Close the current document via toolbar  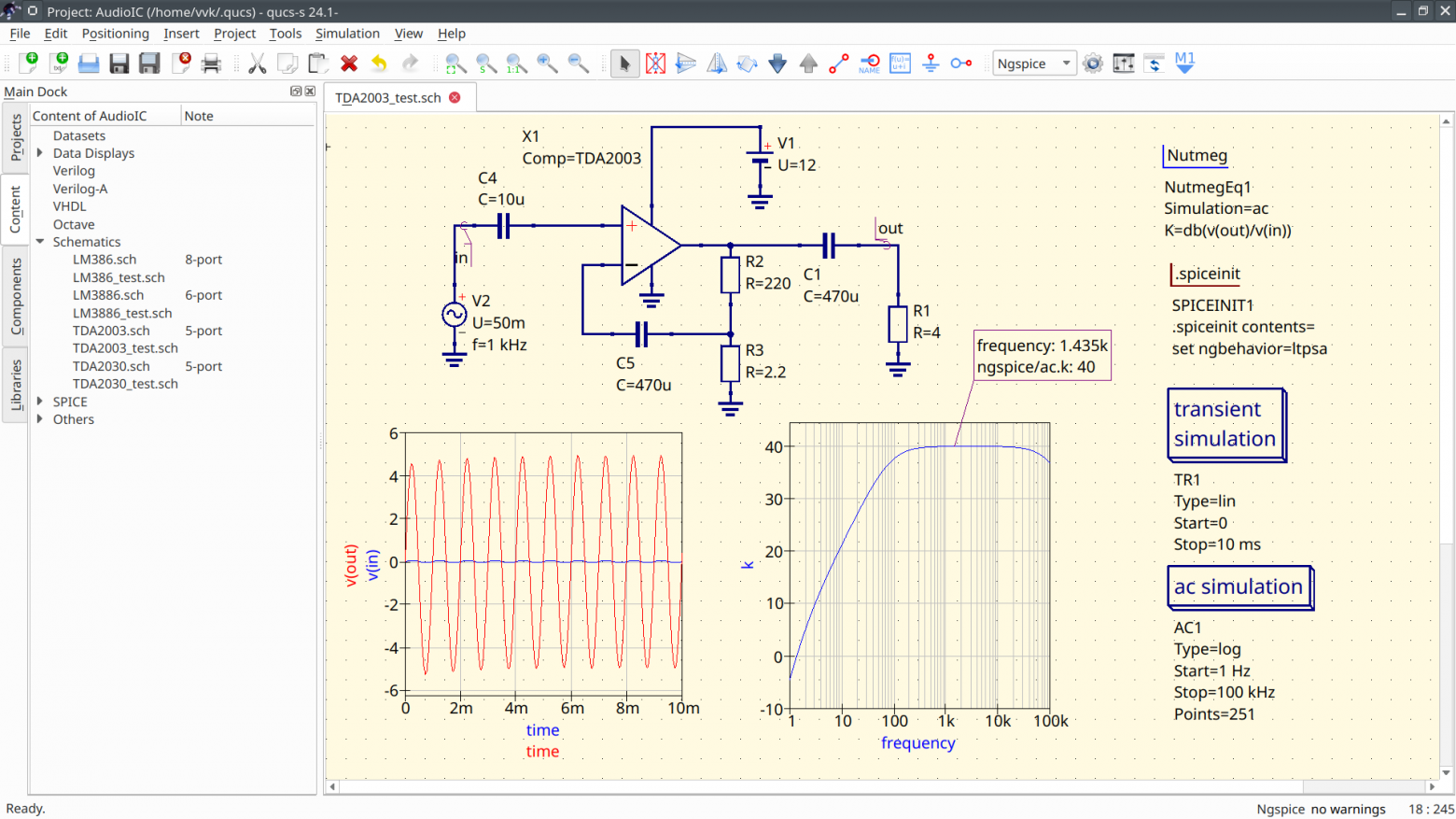tap(181, 64)
